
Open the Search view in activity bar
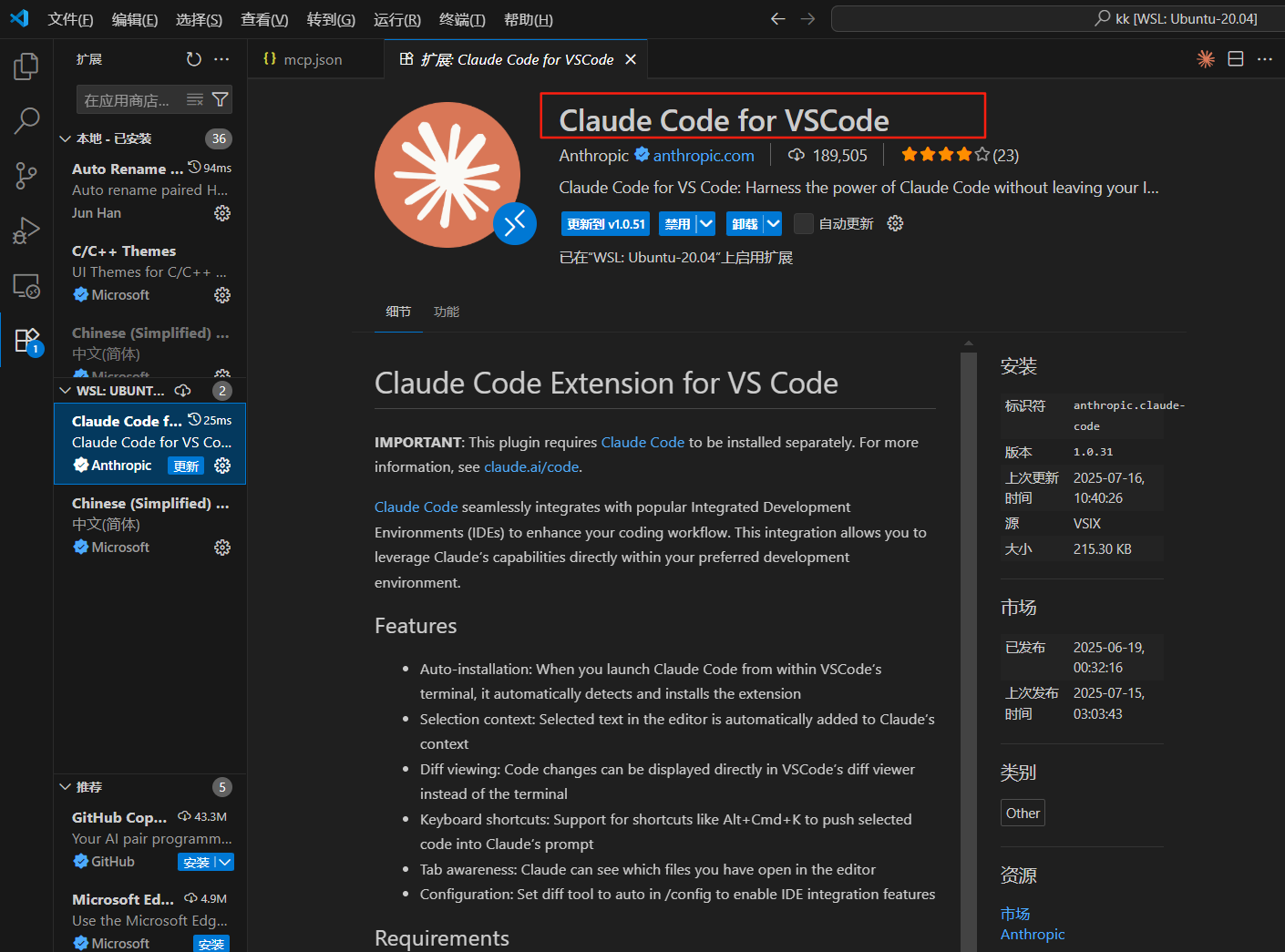[x=26, y=120]
